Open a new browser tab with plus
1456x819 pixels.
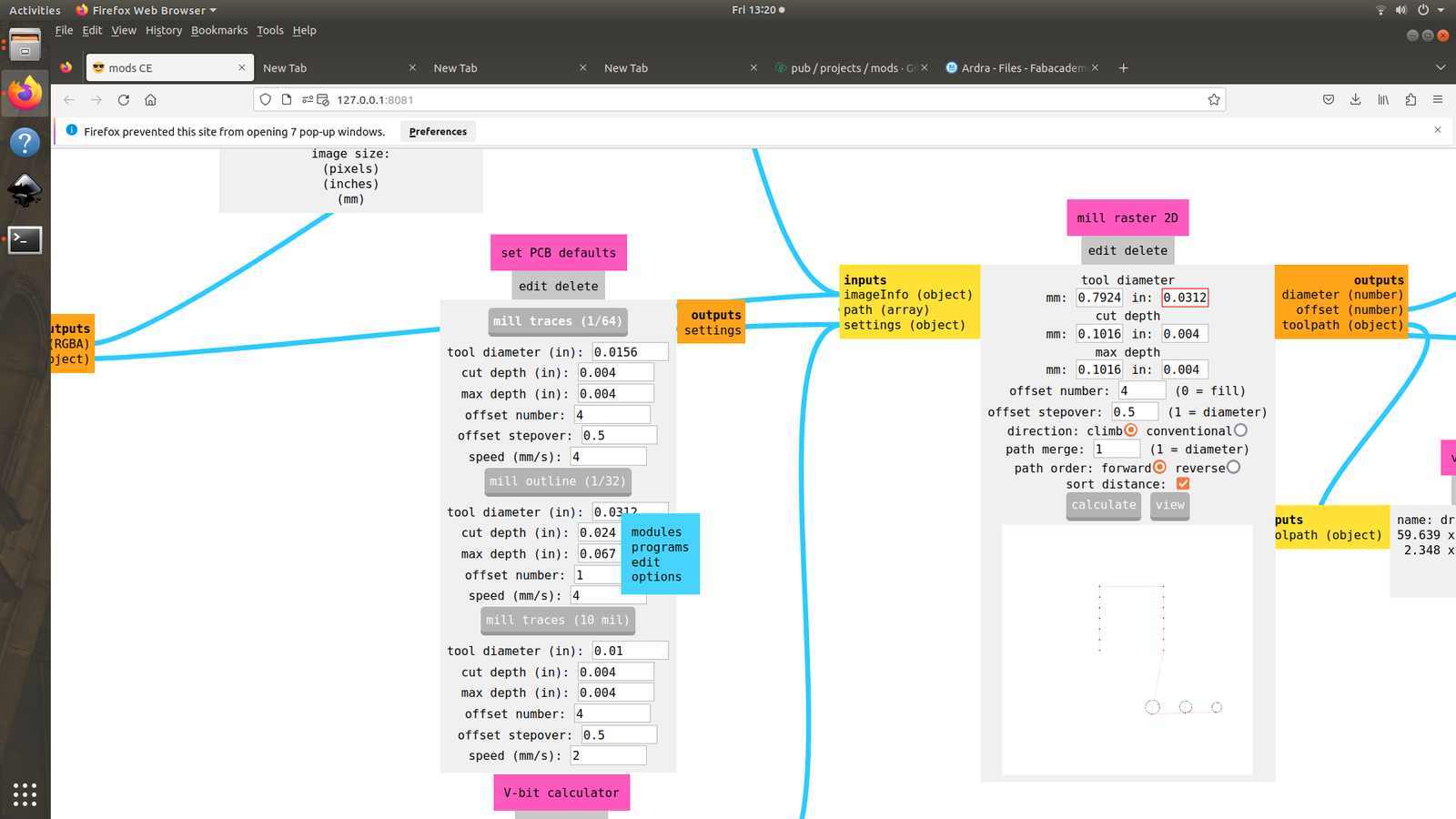[x=1123, y=68]
